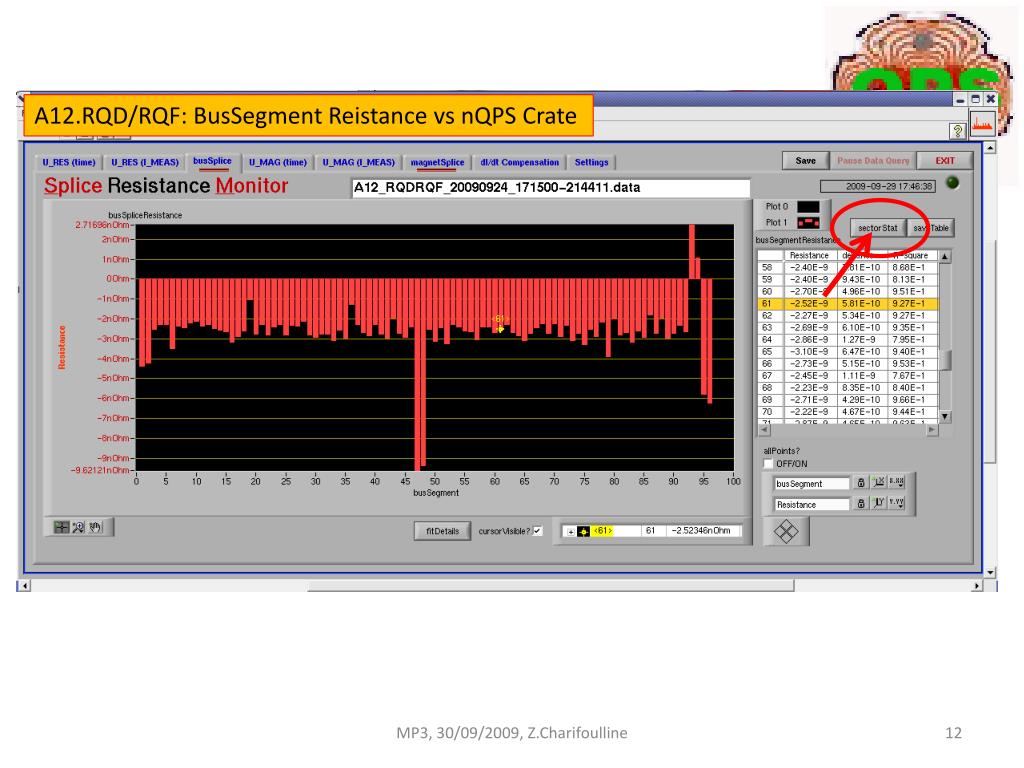Select the pan hand tool in graph palette

pyautogui.click(x=94, y=527)
